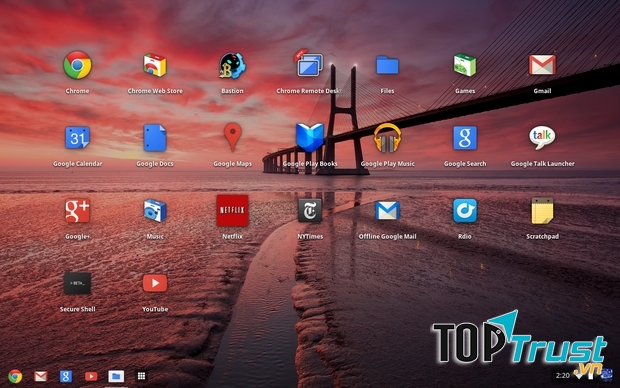This screenshot has height=388, width=620.
Task: Click the Google Search icon on the shelf
Action: coord(66,376)
